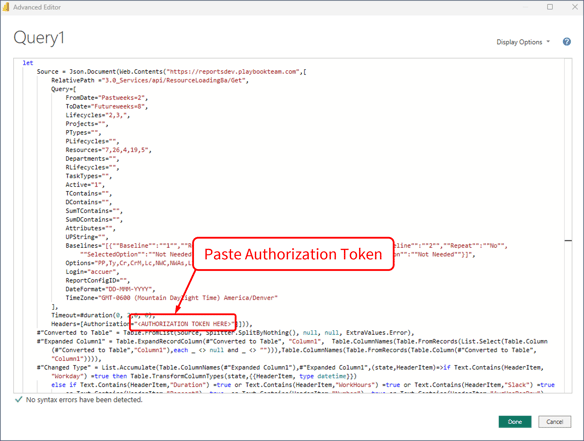
Task: Expand the Display Options dropdown
Action: point(523,42)
